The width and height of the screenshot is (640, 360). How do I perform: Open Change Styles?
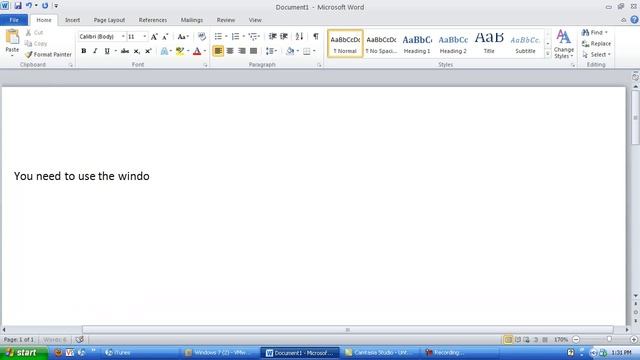tap(564, 44)
